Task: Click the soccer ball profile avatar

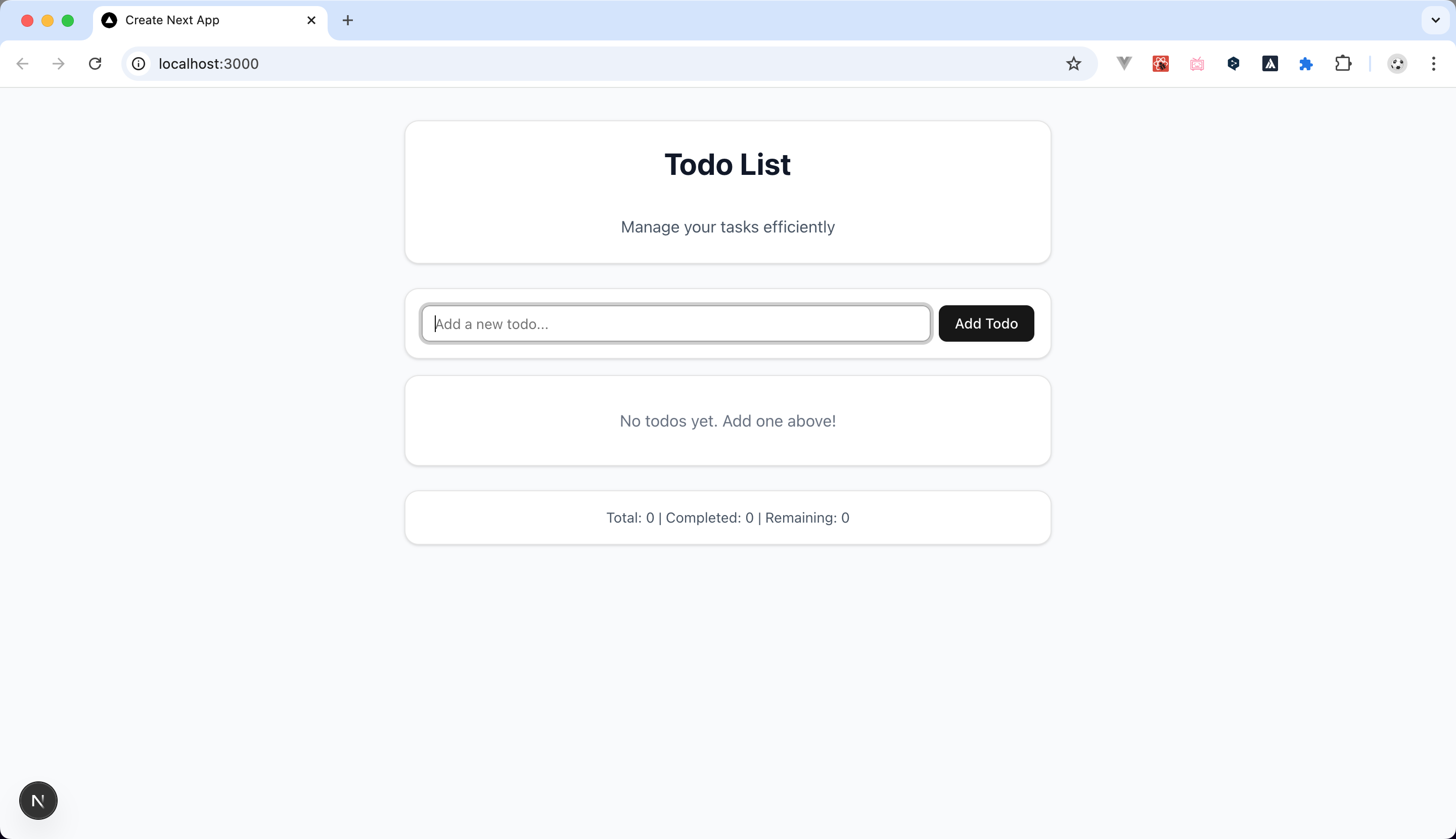Action: pyautogui.click(x=1397, y=63)
